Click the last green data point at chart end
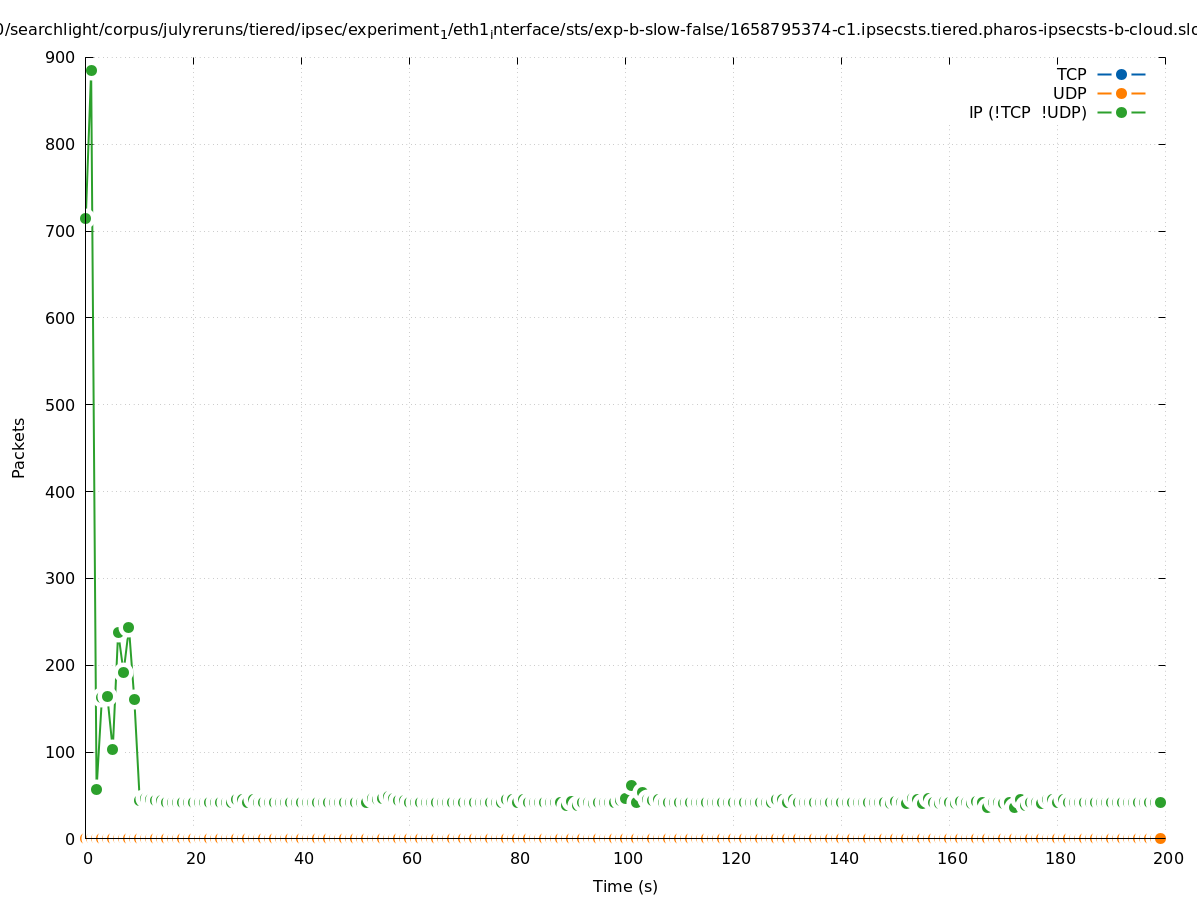Viewport: 1197px width, 900px height. coord(1160,802)
